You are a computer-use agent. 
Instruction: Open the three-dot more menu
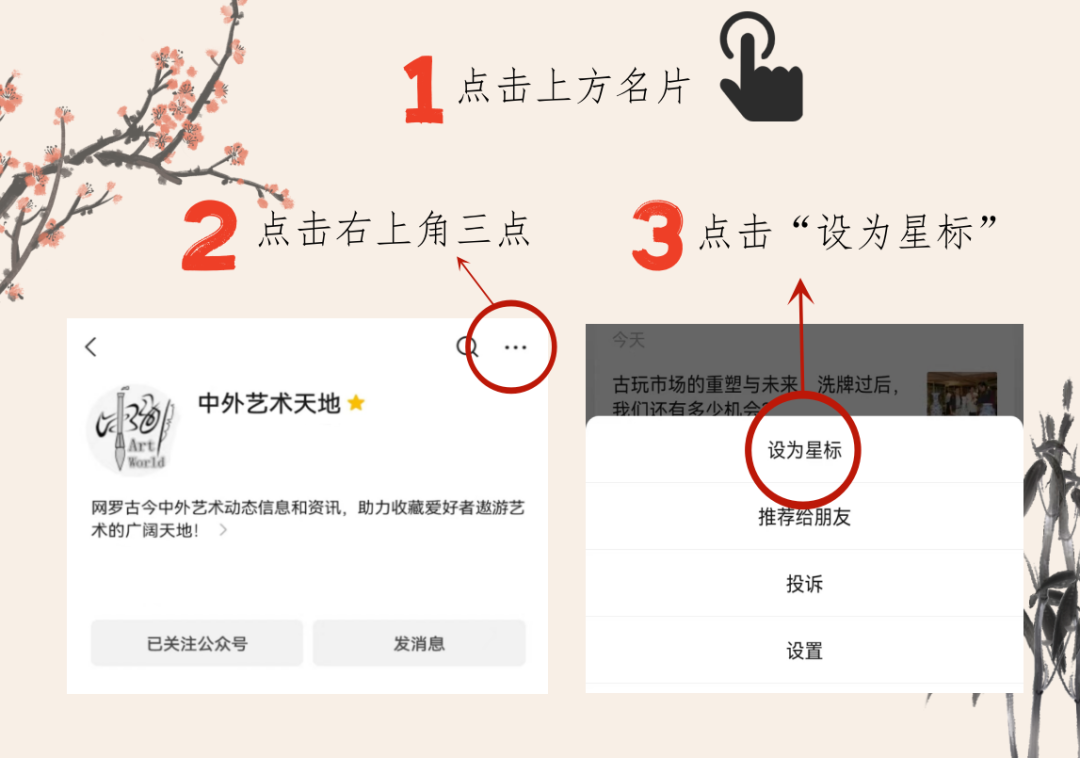(515, 347)
